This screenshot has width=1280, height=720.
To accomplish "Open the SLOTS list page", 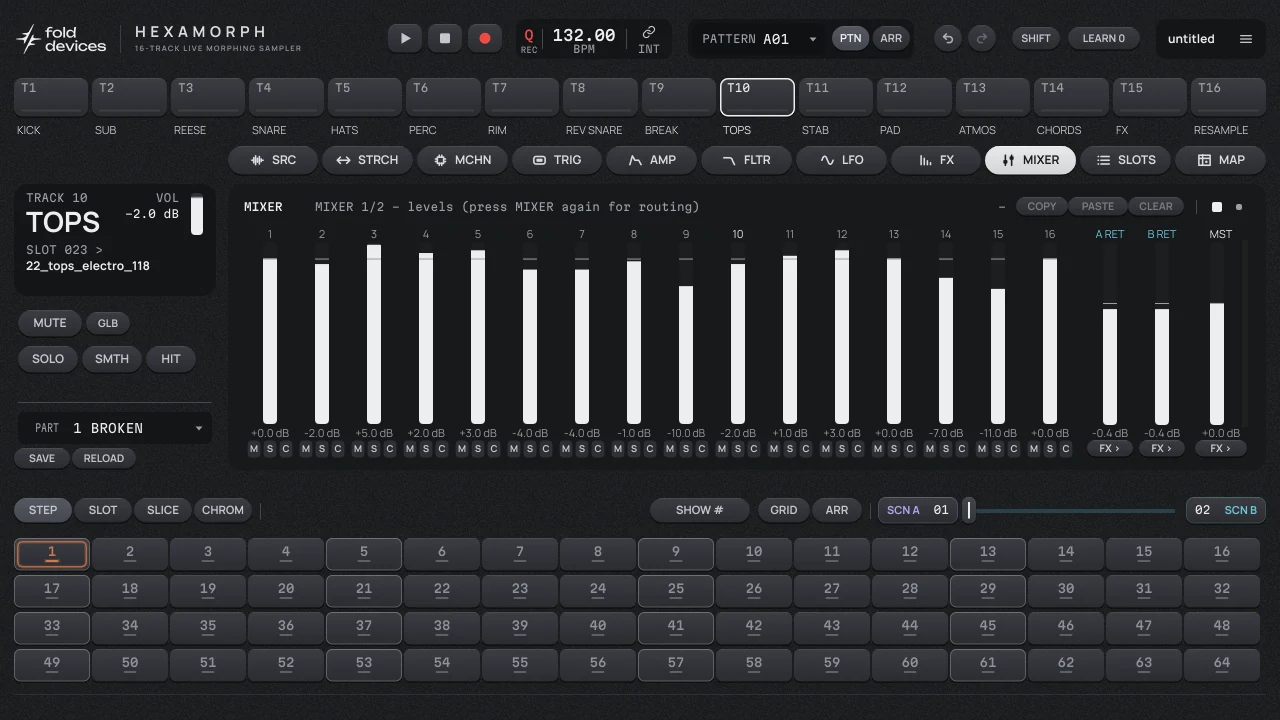I will pyautogui.click(x=1125, y=160).
